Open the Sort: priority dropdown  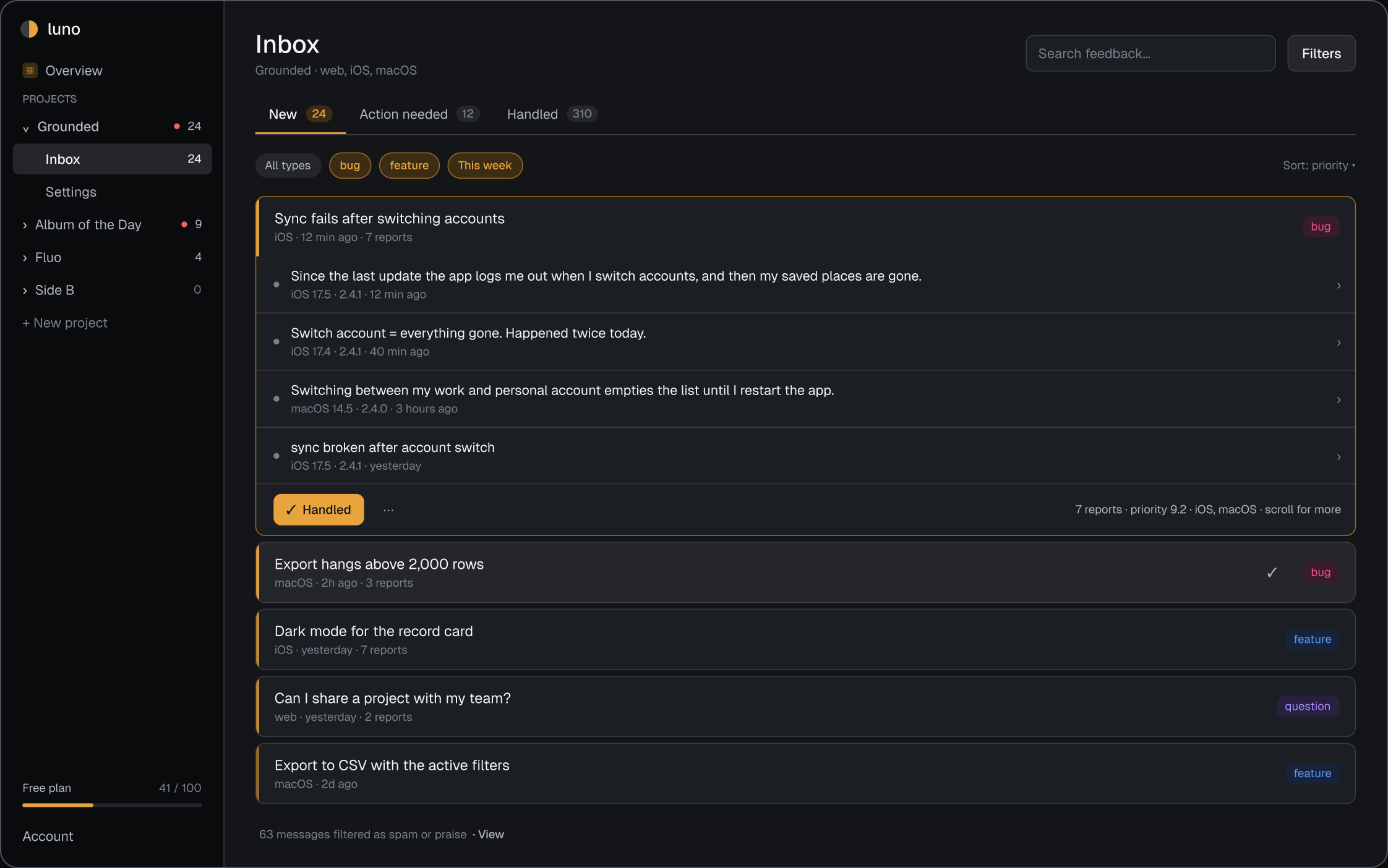pyautogui.click(x=1319, y=166)
